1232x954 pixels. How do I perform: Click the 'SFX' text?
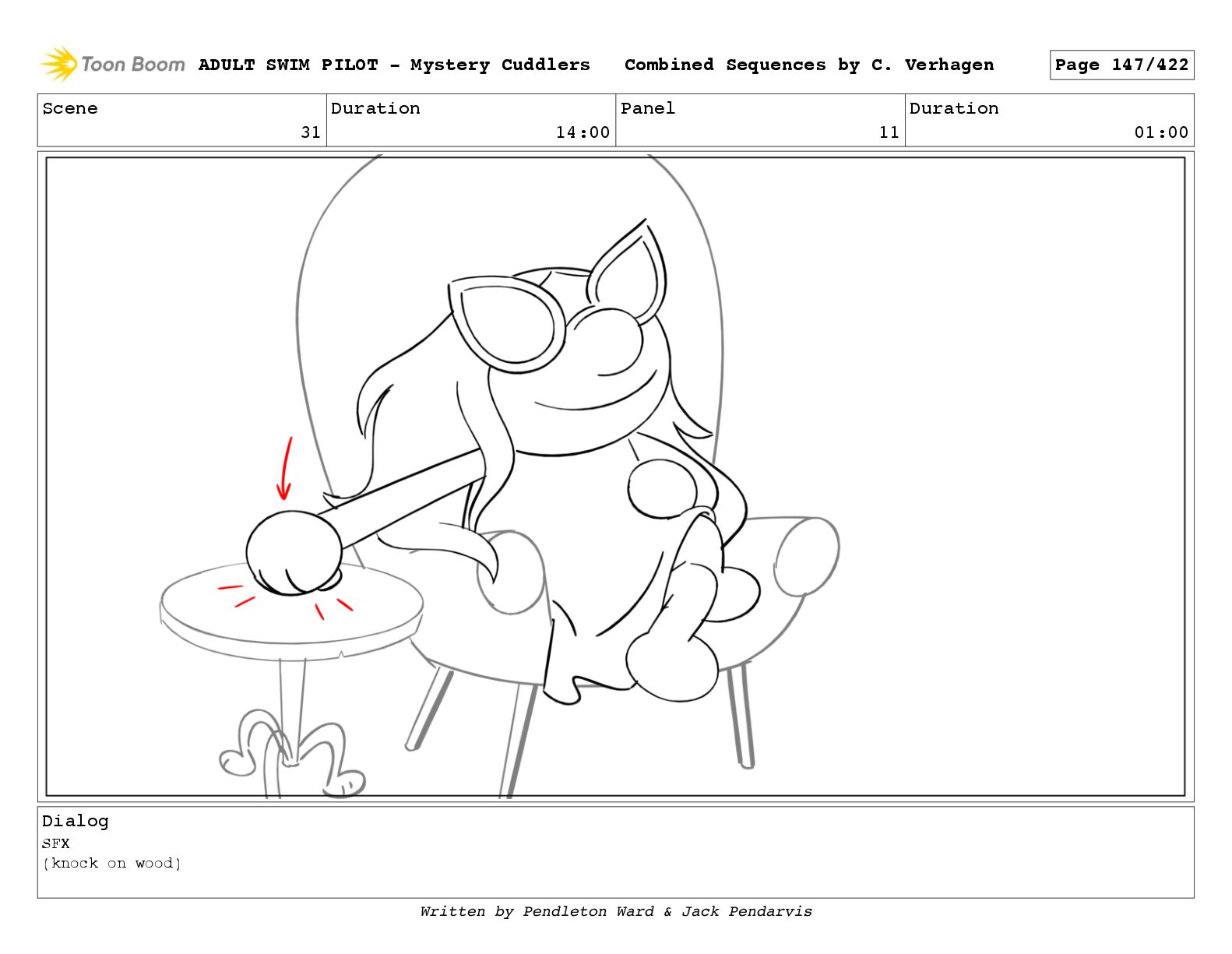pyautogui.click(x=56, y=843)
